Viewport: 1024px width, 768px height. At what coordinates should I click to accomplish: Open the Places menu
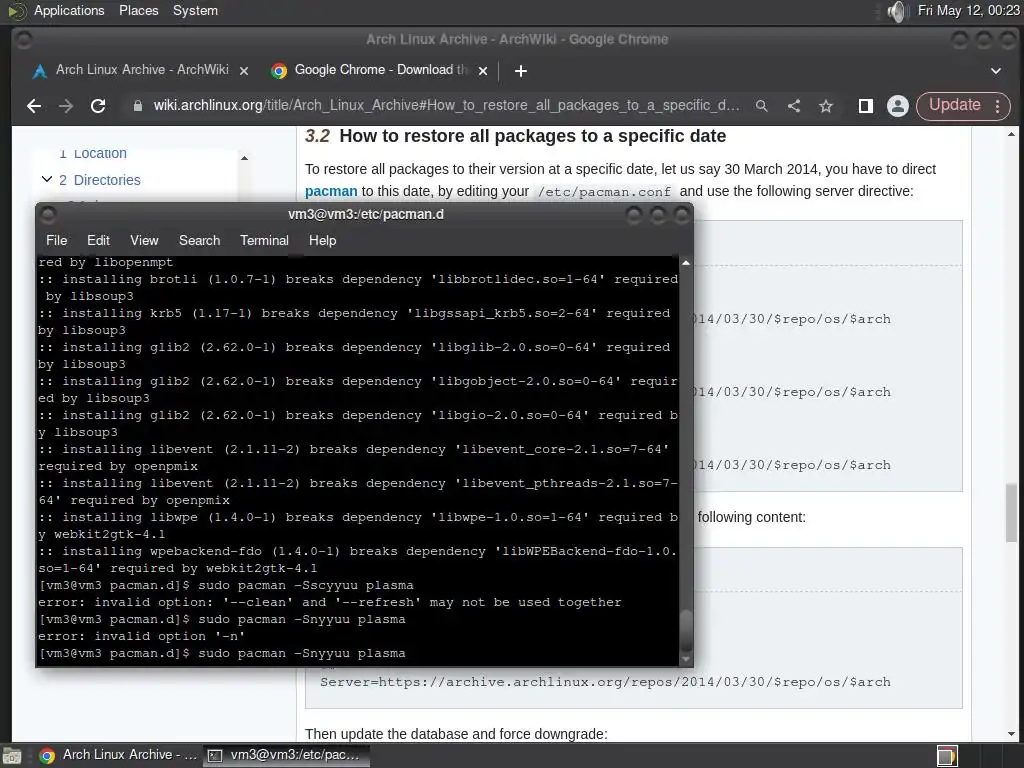[x=138, y=10]
